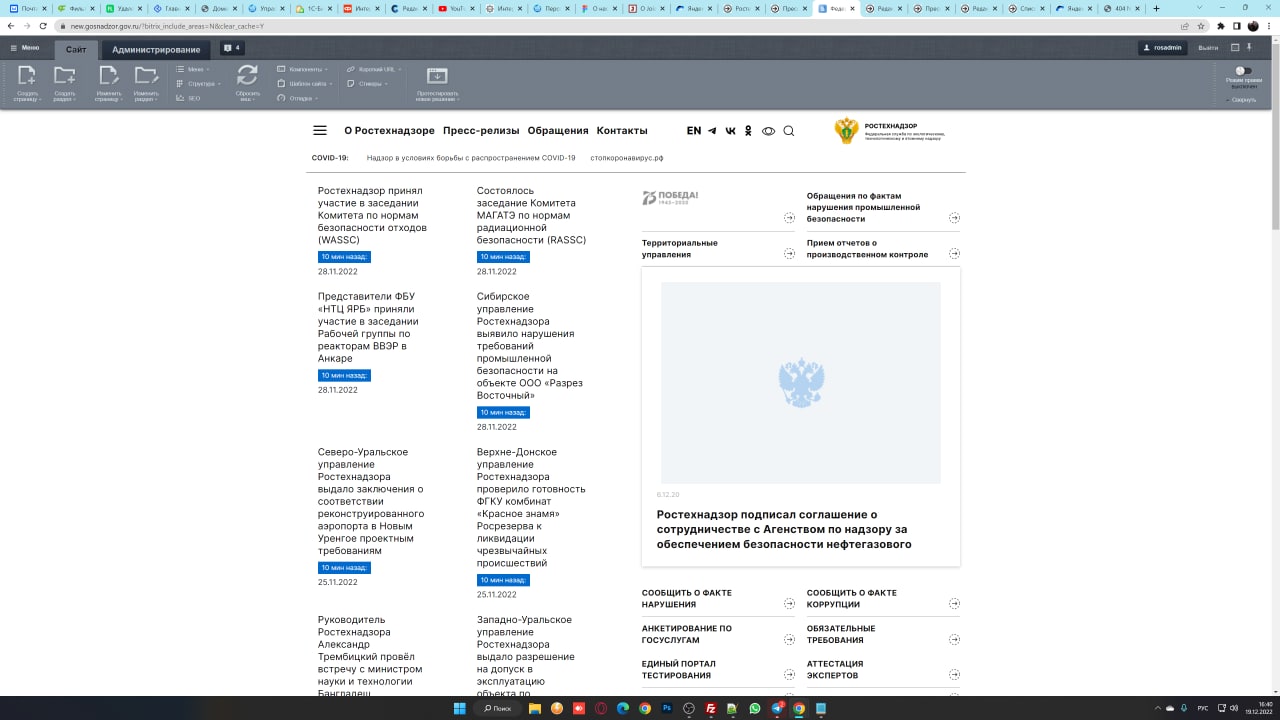Open the Пресс-релизы menu item
The width and height of the screenshot is (1280, 720).
481,131
